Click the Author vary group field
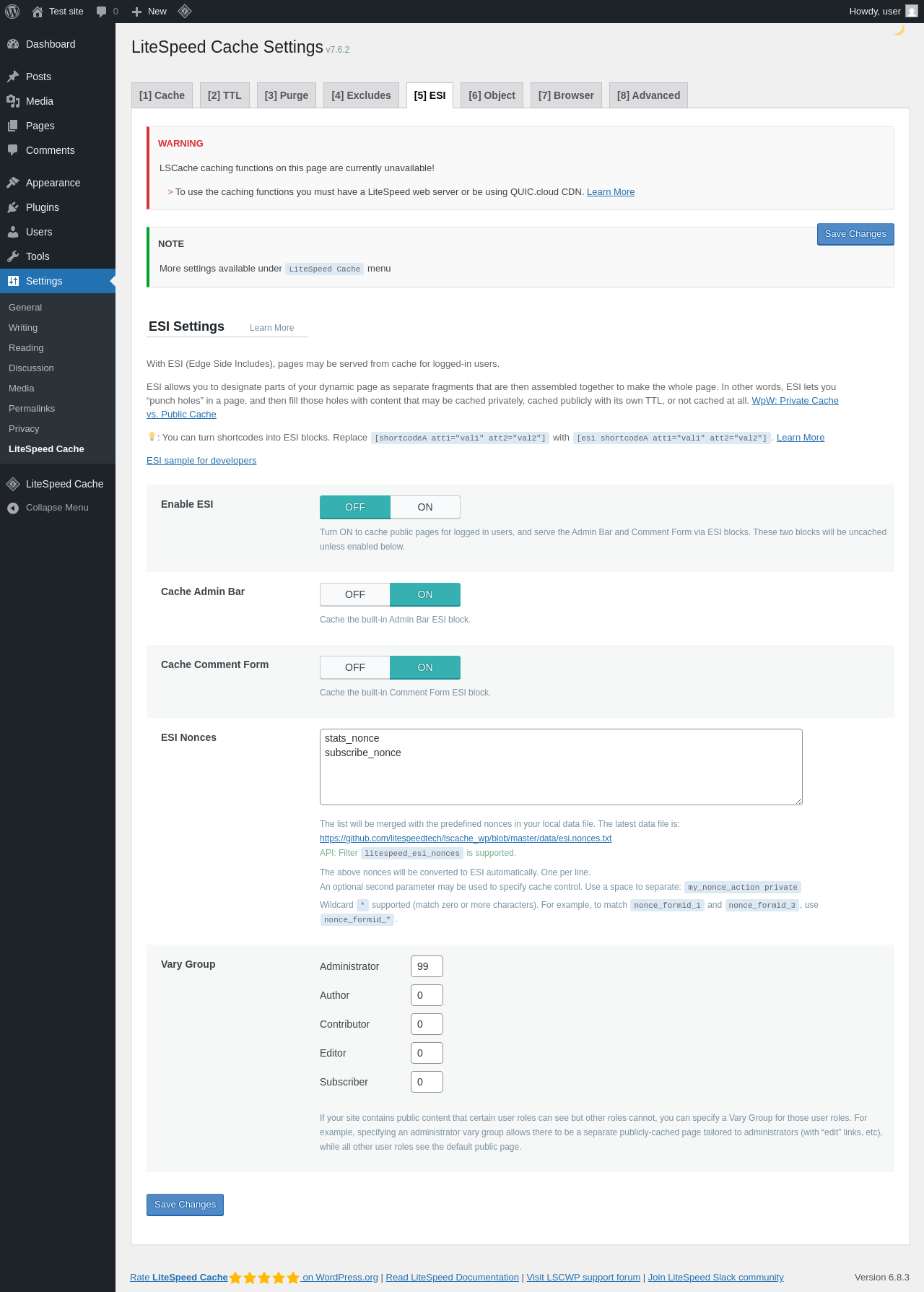The width and height of the screenshot is (924, 1292). 427,995
